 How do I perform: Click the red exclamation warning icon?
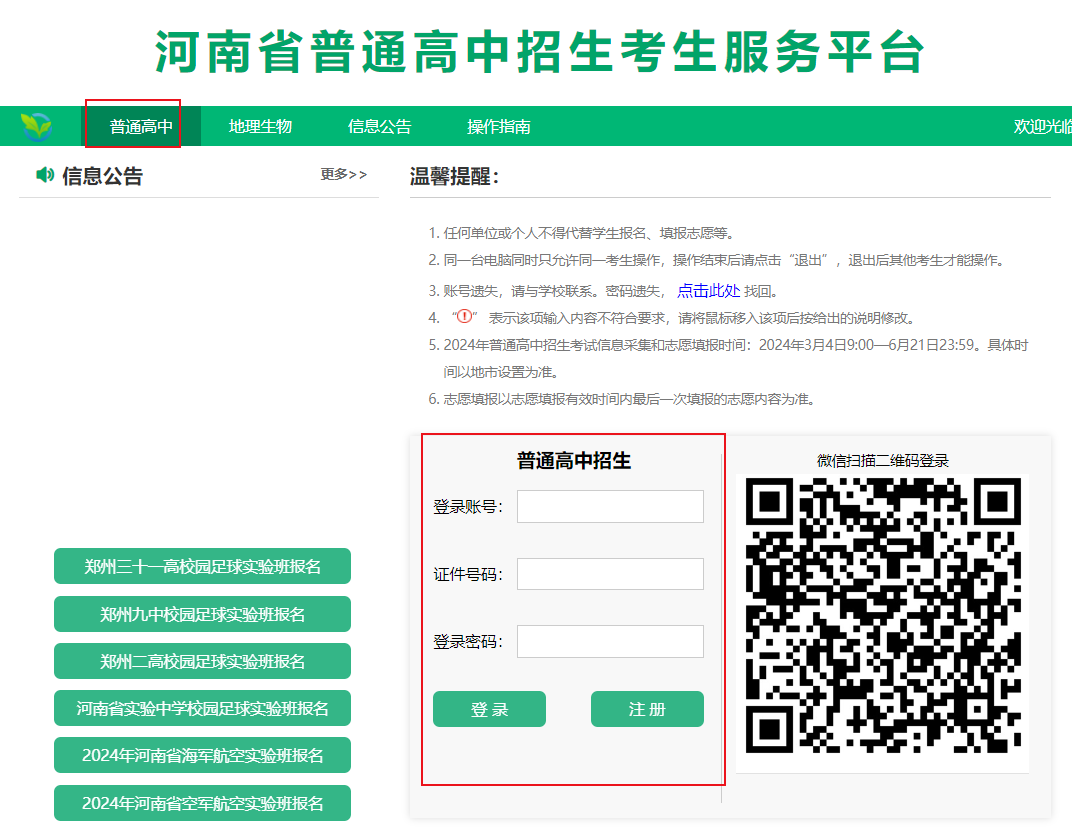click(463, 316)
